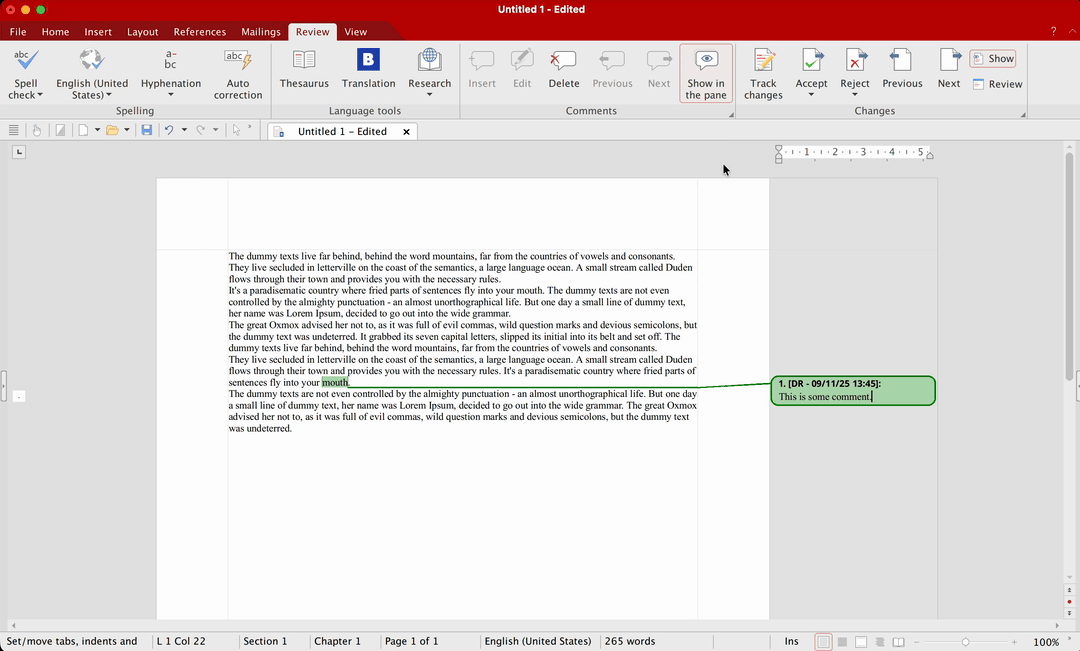Toggle the Show changes button
This screenshot has width=1080, height=651.
point(992,59)
